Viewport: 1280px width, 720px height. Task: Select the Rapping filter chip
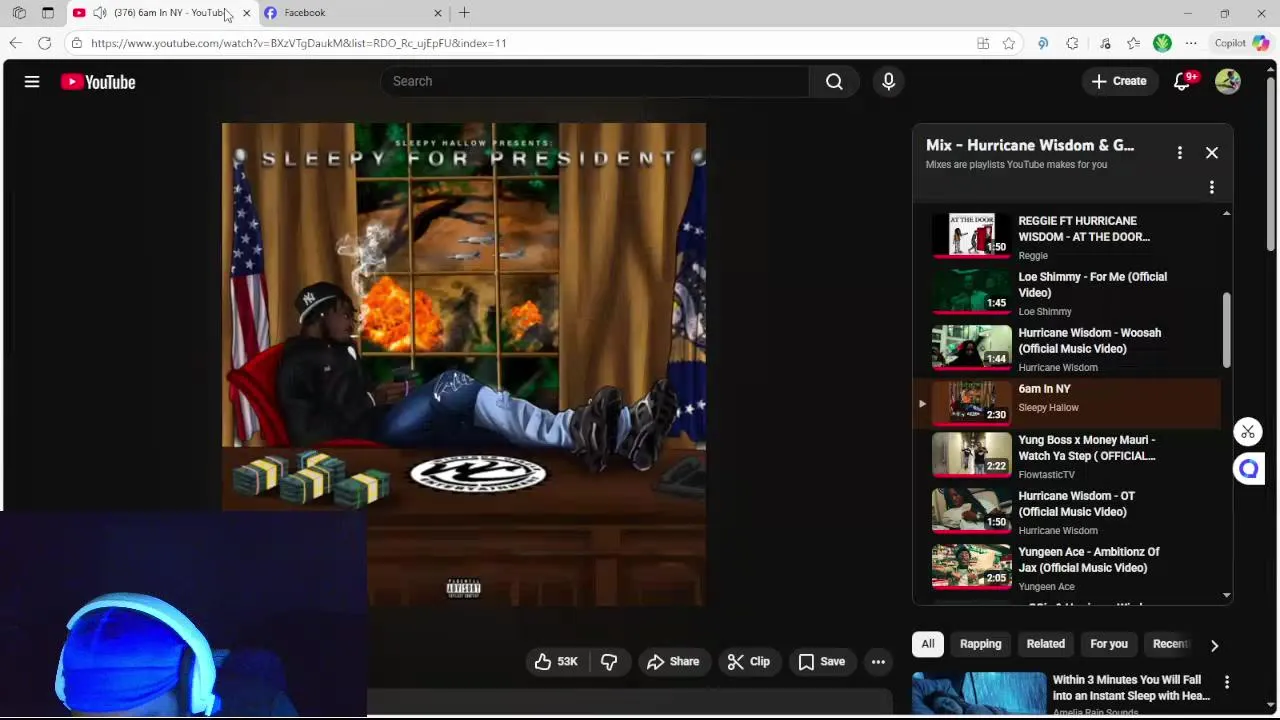pyautogui.click(x=980, y=644)
